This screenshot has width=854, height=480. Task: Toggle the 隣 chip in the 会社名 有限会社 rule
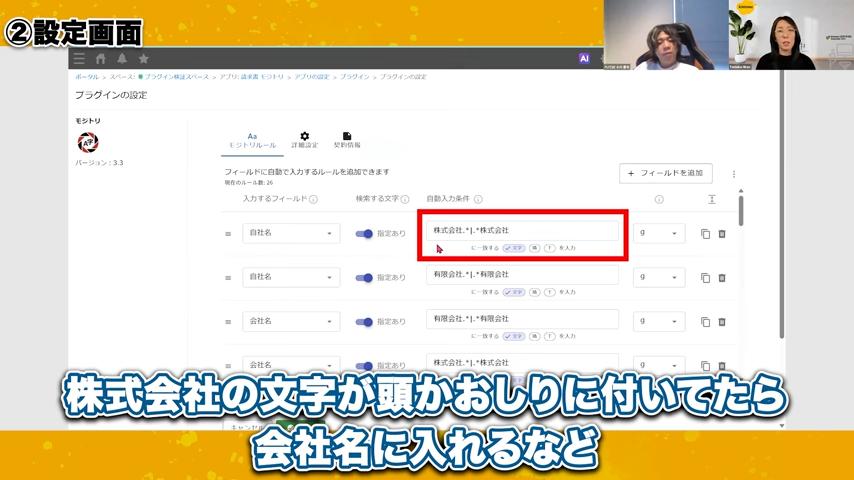click(535, 336)
